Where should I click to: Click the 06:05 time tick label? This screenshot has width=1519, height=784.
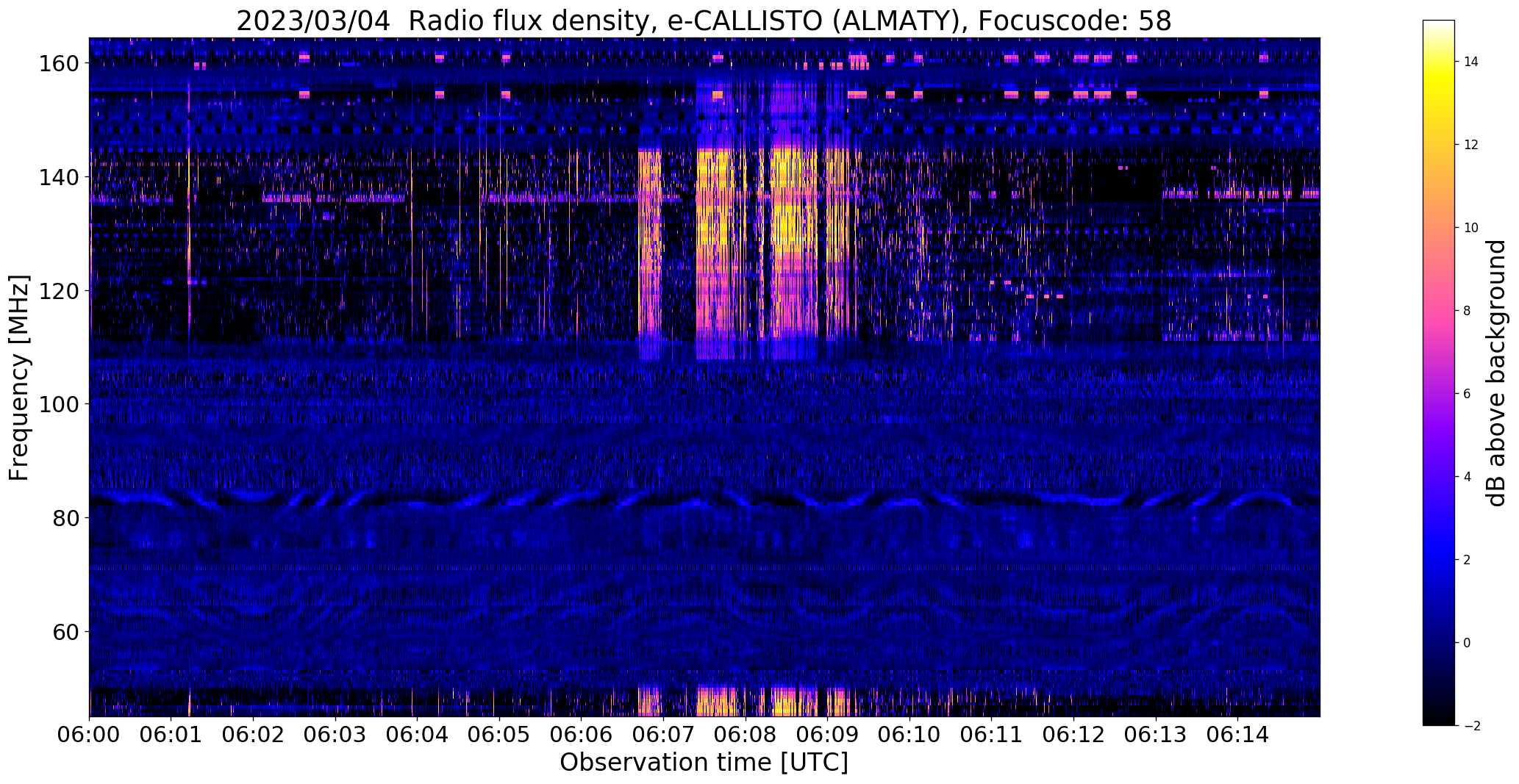pyautogui.click(x=499, y=736)
